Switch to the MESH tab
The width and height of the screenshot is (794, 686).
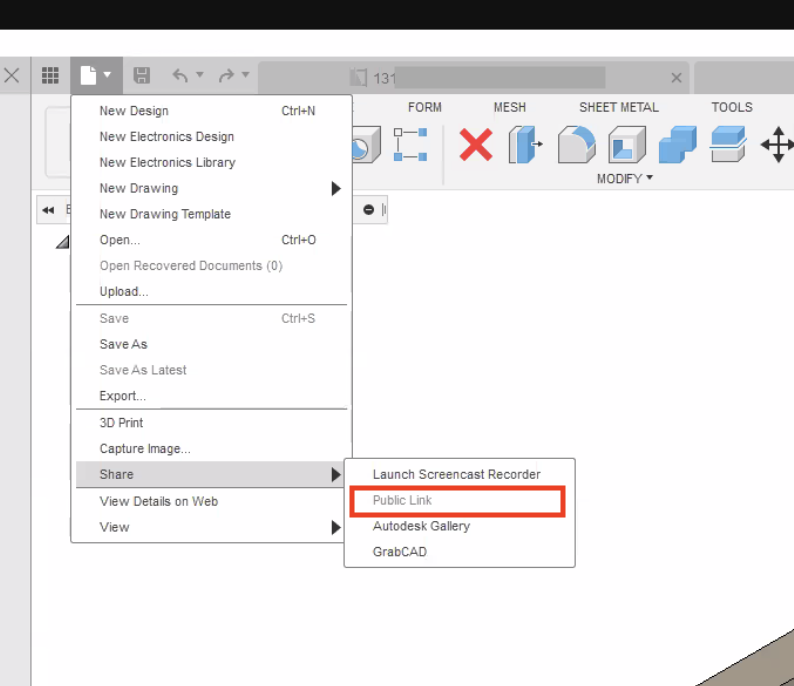tap(509, 107)
